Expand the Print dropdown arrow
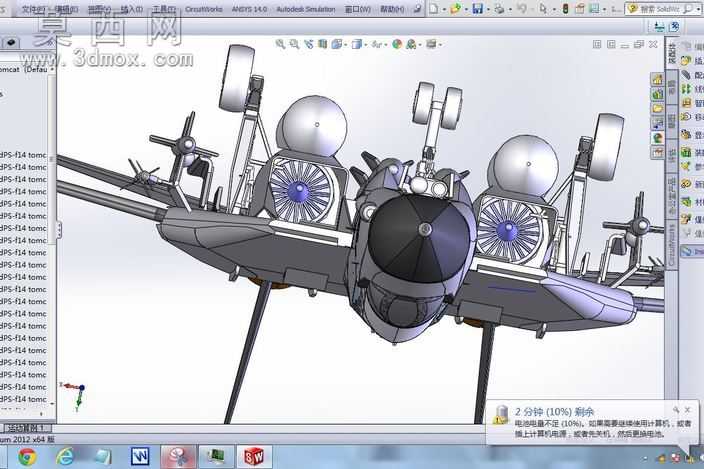The image size is (704, 469). tap(509, 9)
